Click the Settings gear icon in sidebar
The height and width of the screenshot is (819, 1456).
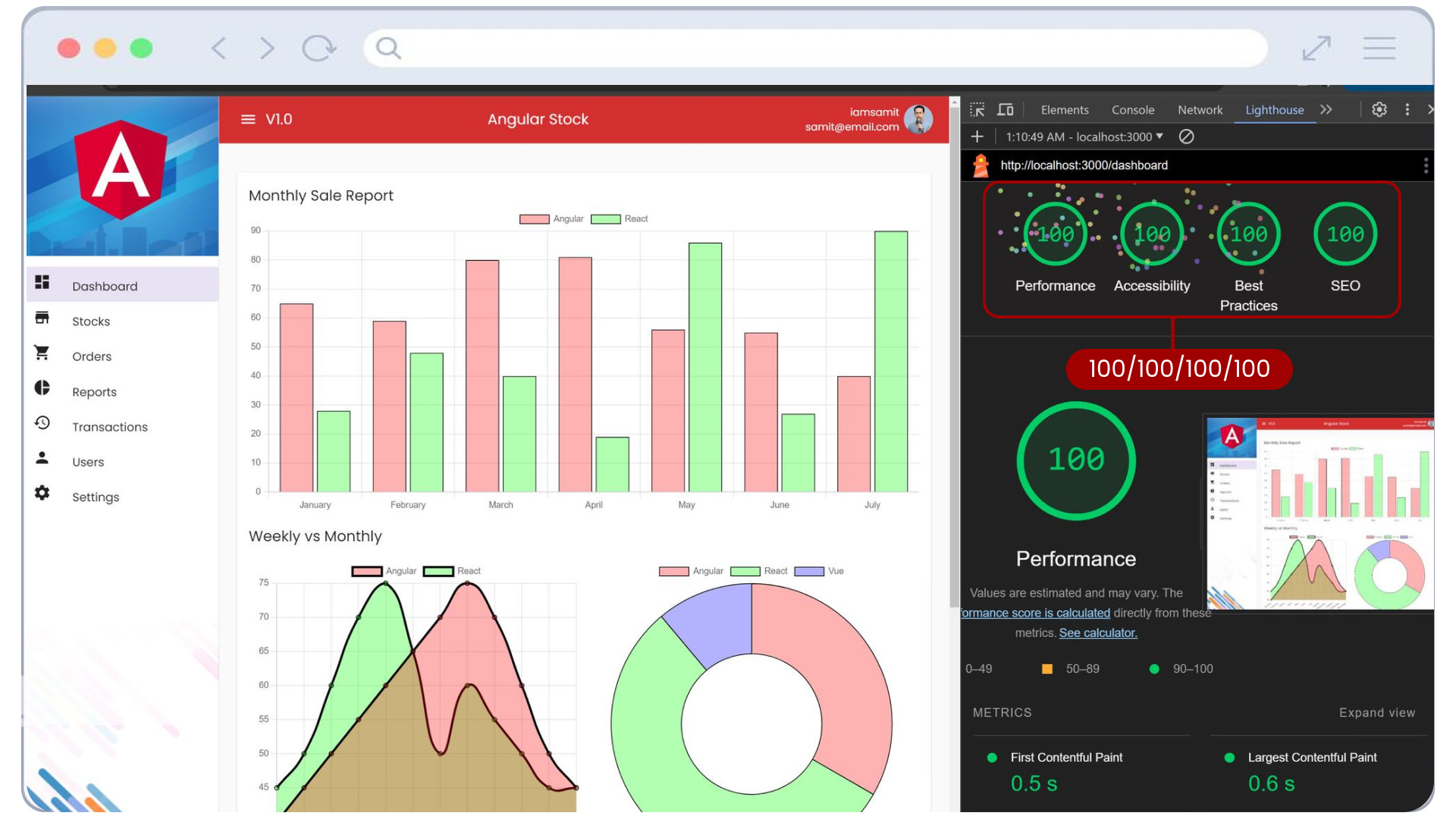click(42, 493)
